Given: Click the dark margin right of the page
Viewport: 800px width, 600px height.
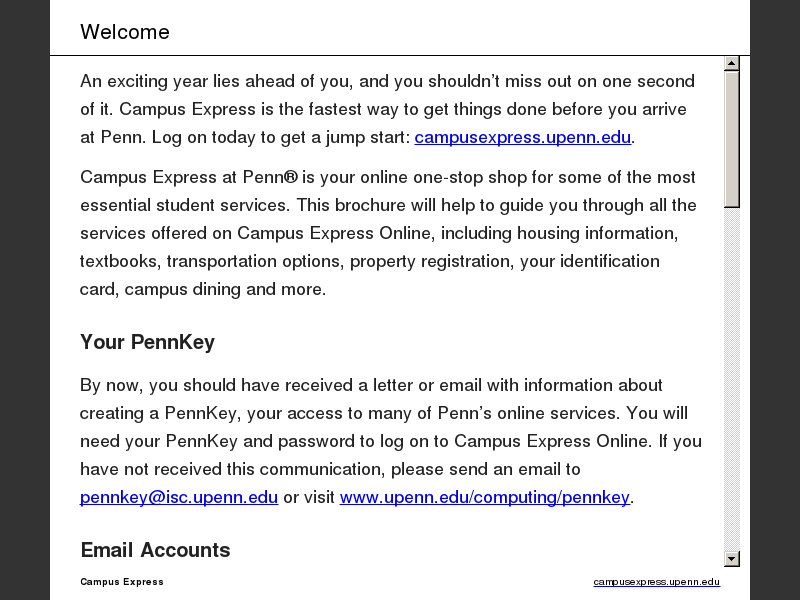Looking at the screenshot, I should (775, 300).
